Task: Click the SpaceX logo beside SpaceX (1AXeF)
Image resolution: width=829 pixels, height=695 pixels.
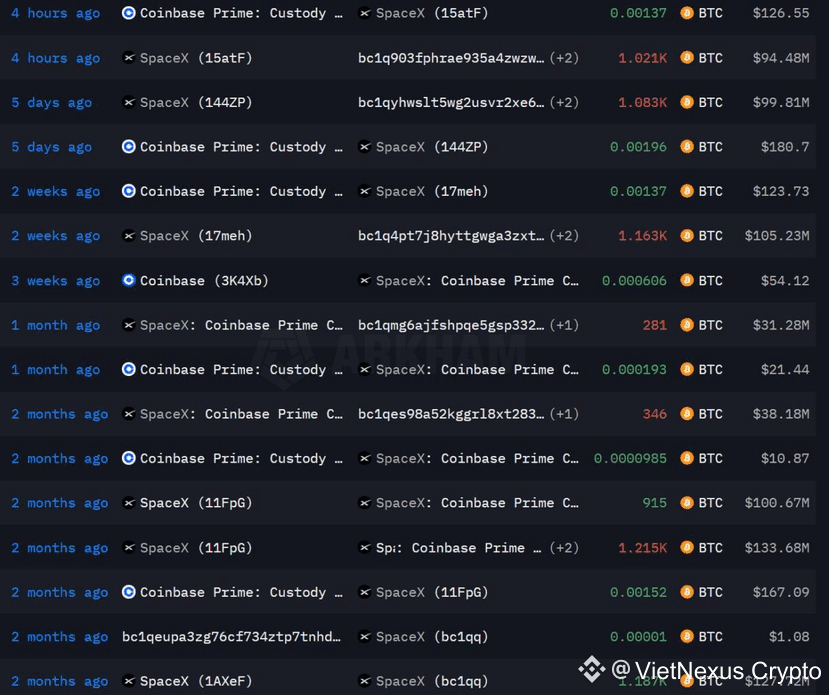Action: point(128,681)
